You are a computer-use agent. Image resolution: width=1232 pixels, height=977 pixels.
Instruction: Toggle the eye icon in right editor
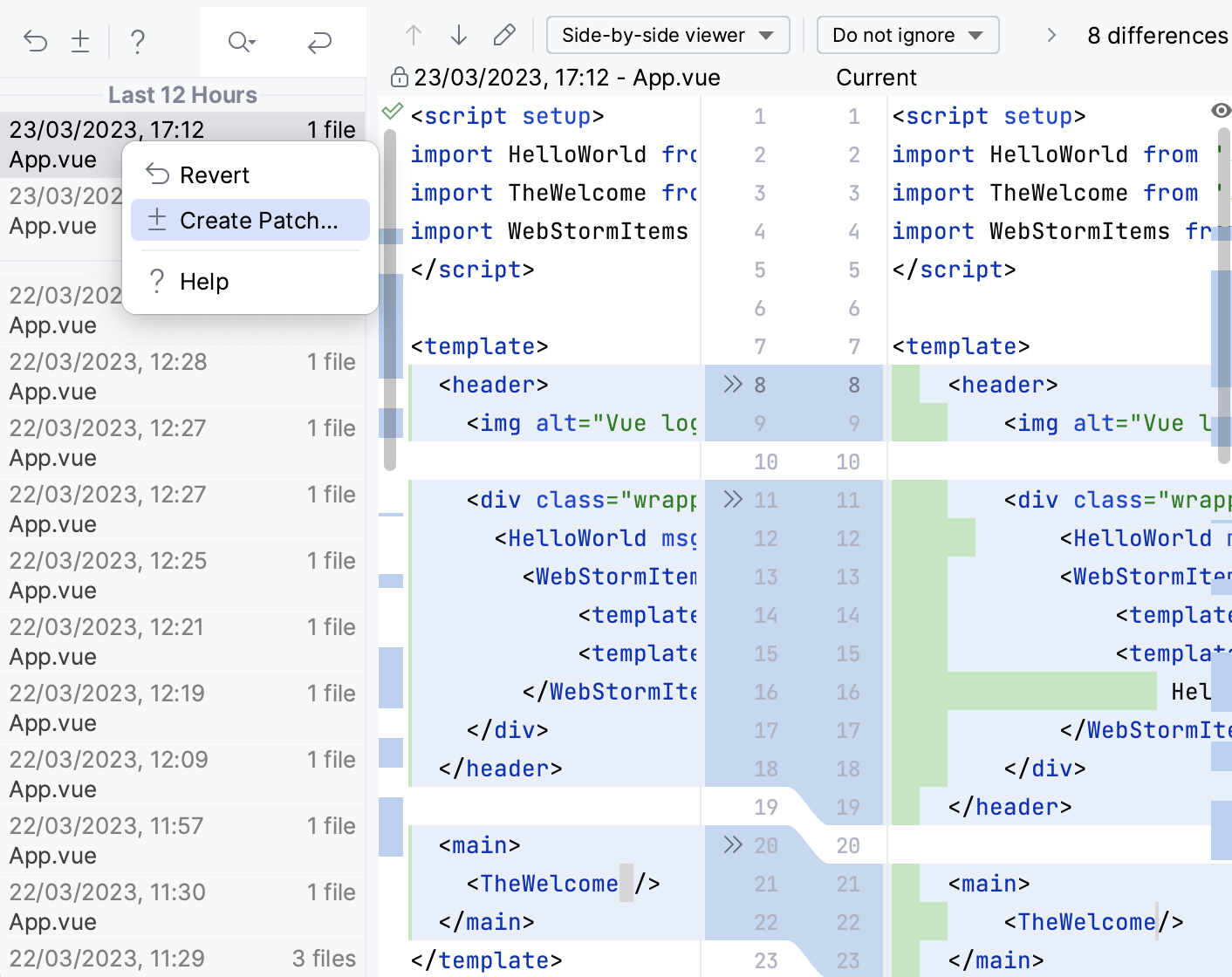pos(1221,110)
